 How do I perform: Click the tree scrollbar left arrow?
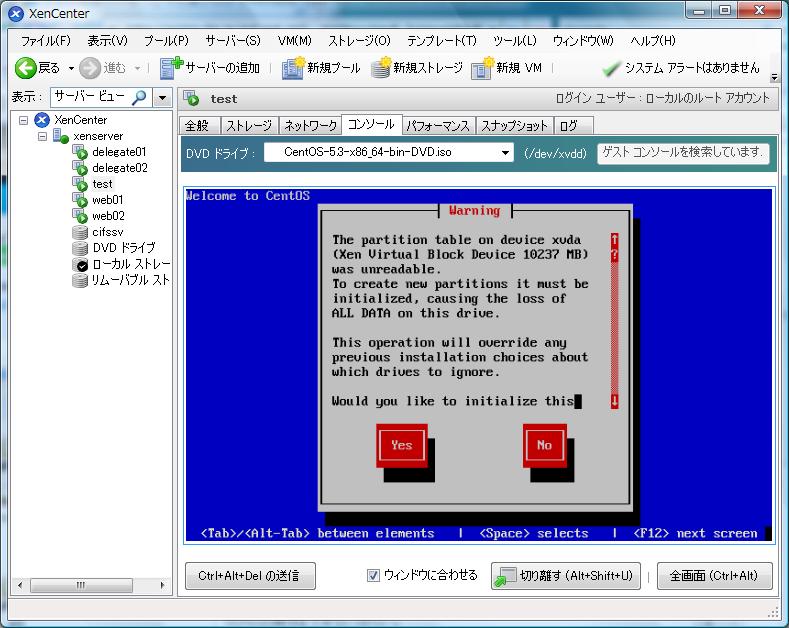pyautogui.click(x=20, y=585)
